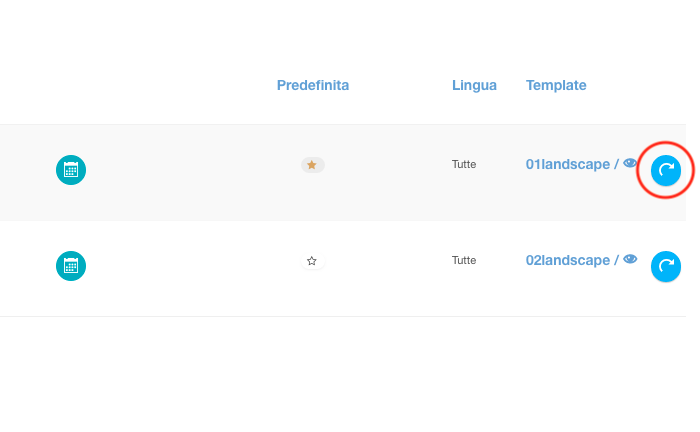Image resolution: width=700 pixels, height=432 pixels.
Task: Click the blue refresh button for 01landscape
Action: point(666,170)
